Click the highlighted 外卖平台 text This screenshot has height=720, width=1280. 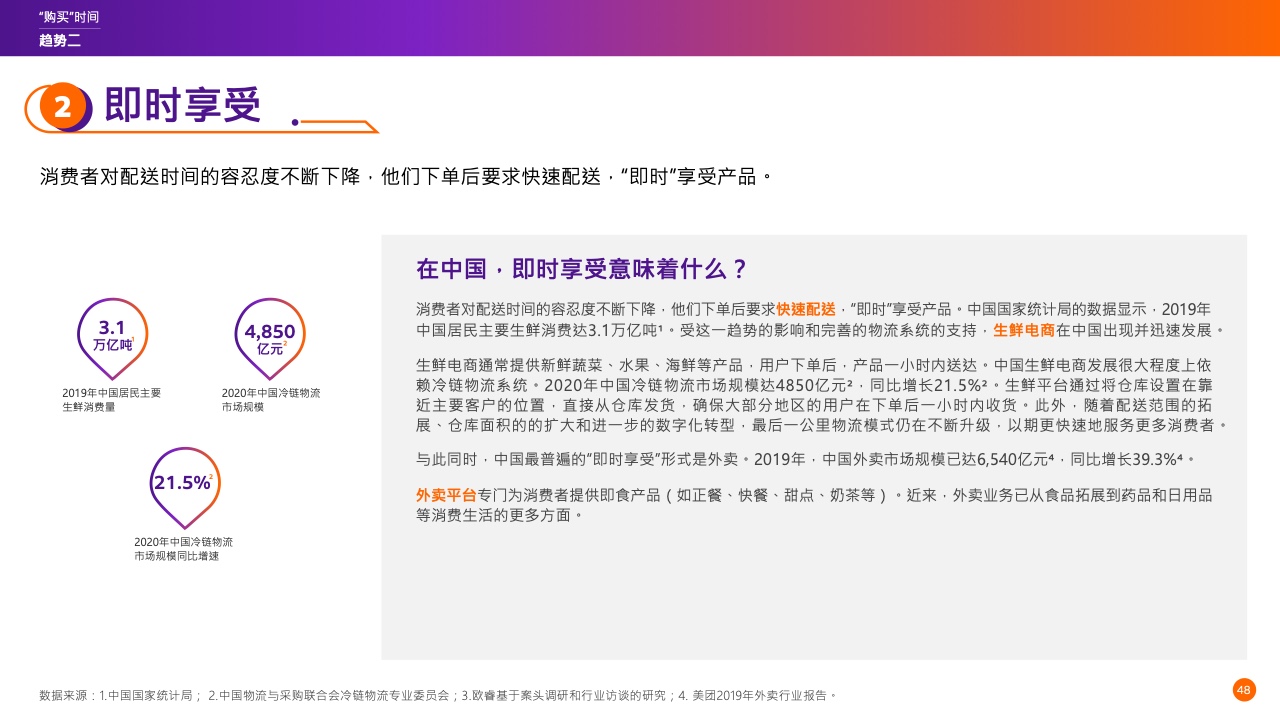click(x=446, y=495)
